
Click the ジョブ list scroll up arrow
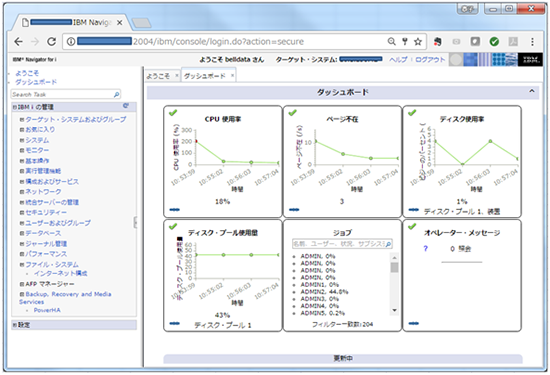395,258
